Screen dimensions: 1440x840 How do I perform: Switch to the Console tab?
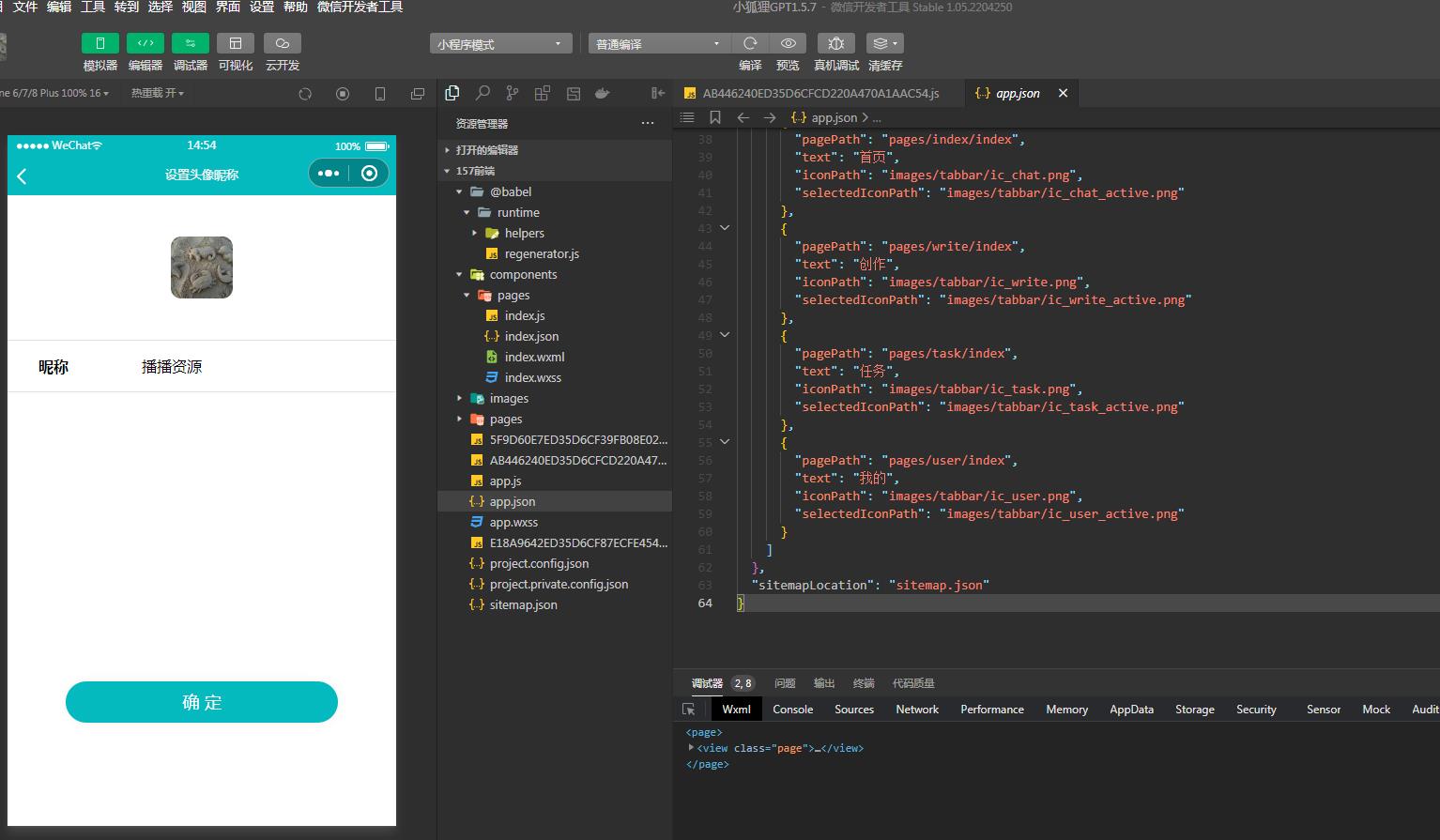[x=792, y=710]
